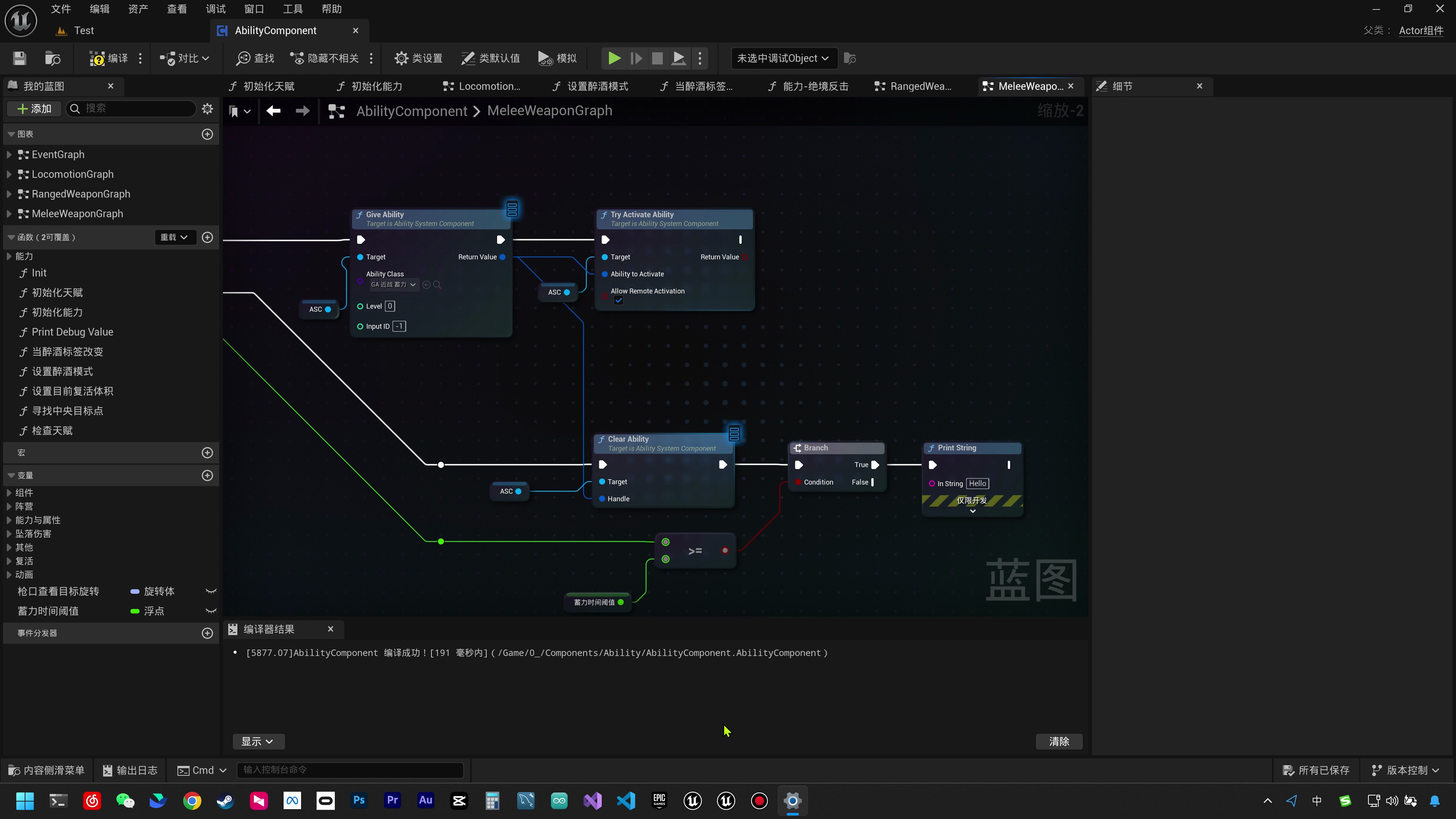Image resolution: width=1456 pixels, height=819 pixels.
Task: Select the Print Debug Value function
Action: pyautogui.click(x=72, y=333)
